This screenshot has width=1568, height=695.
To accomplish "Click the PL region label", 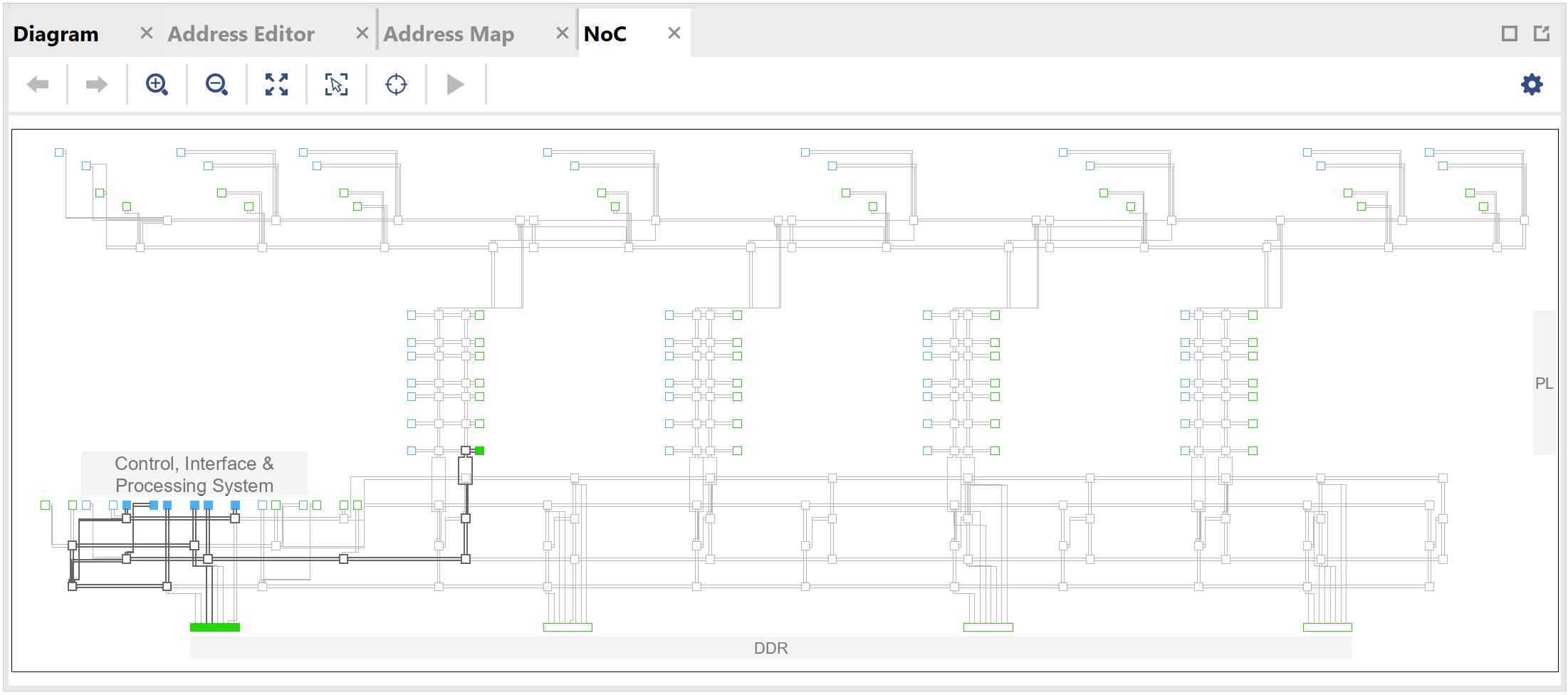I will click(1543, 383).
